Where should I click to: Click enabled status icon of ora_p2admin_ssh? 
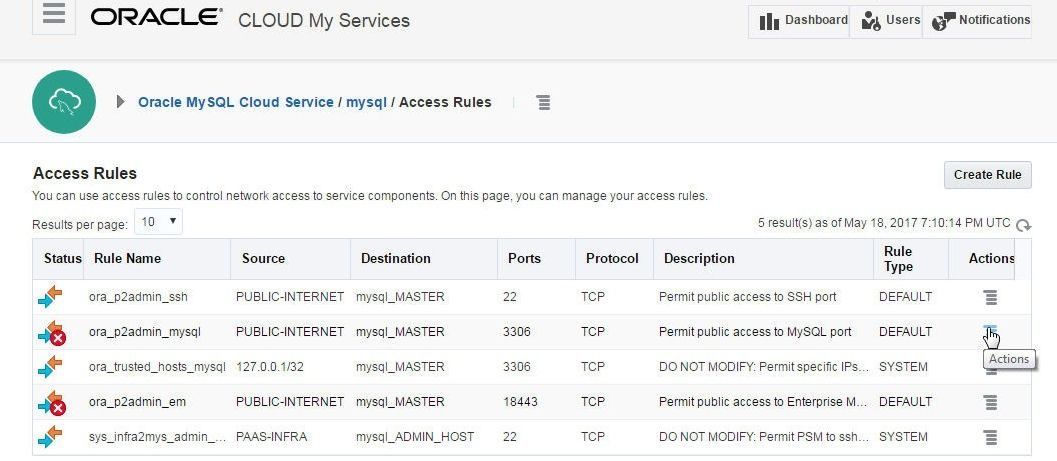(51, 297)
